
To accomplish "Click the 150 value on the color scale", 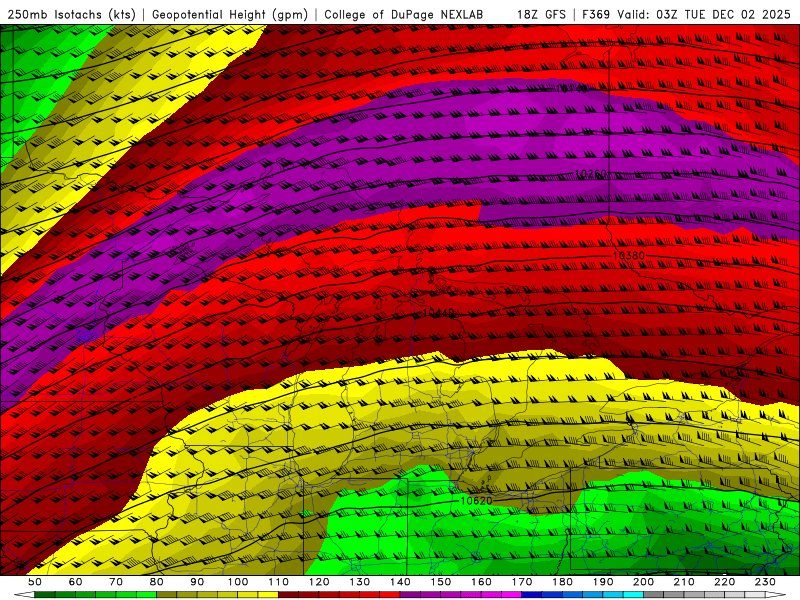I will coord(441,582).
